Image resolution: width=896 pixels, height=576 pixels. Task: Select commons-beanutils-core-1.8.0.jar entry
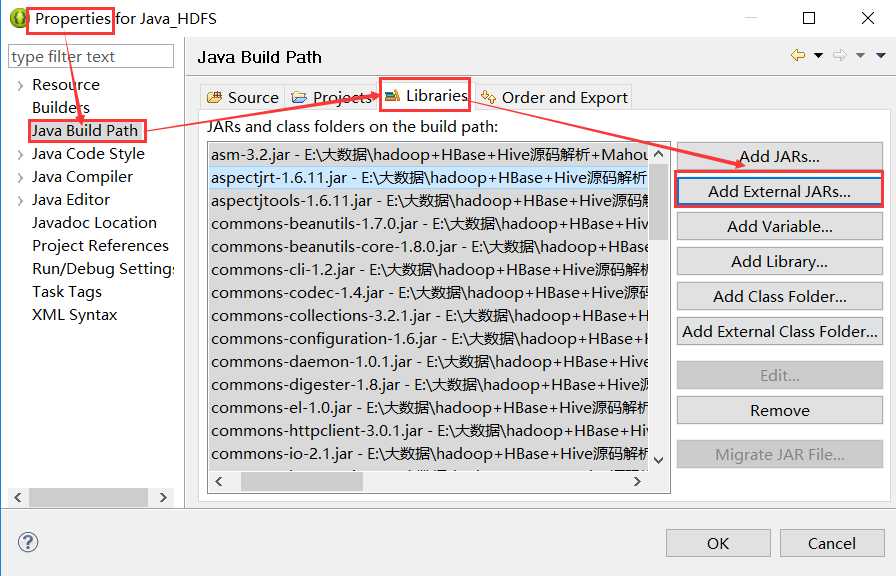pyautogui.click(x=429, y=246)
